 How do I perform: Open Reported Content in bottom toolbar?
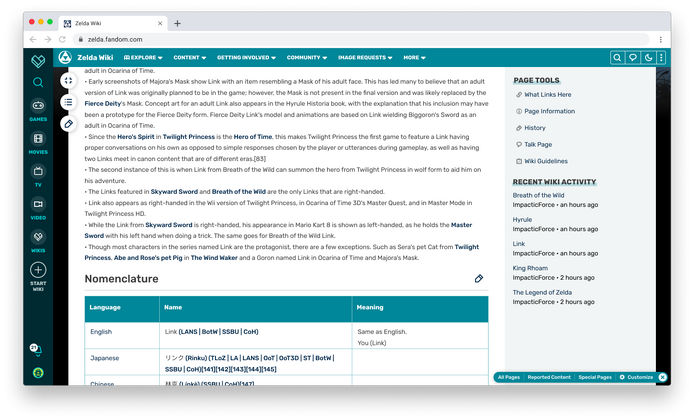[549, 377]
